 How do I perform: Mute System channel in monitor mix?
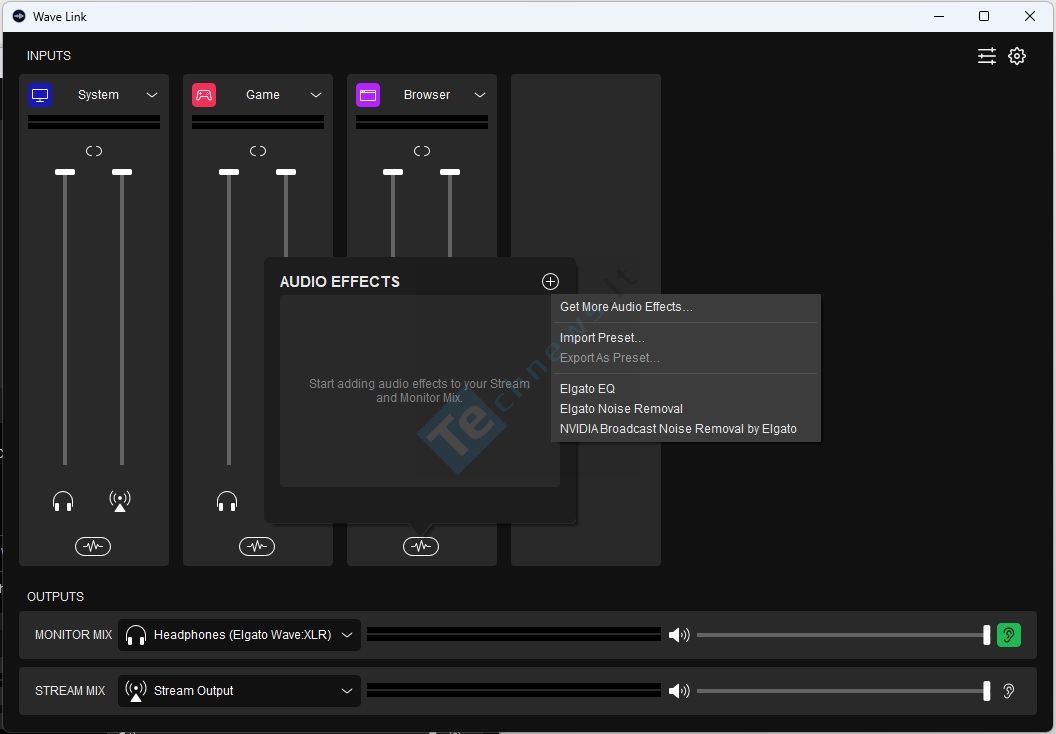(63, 502)
